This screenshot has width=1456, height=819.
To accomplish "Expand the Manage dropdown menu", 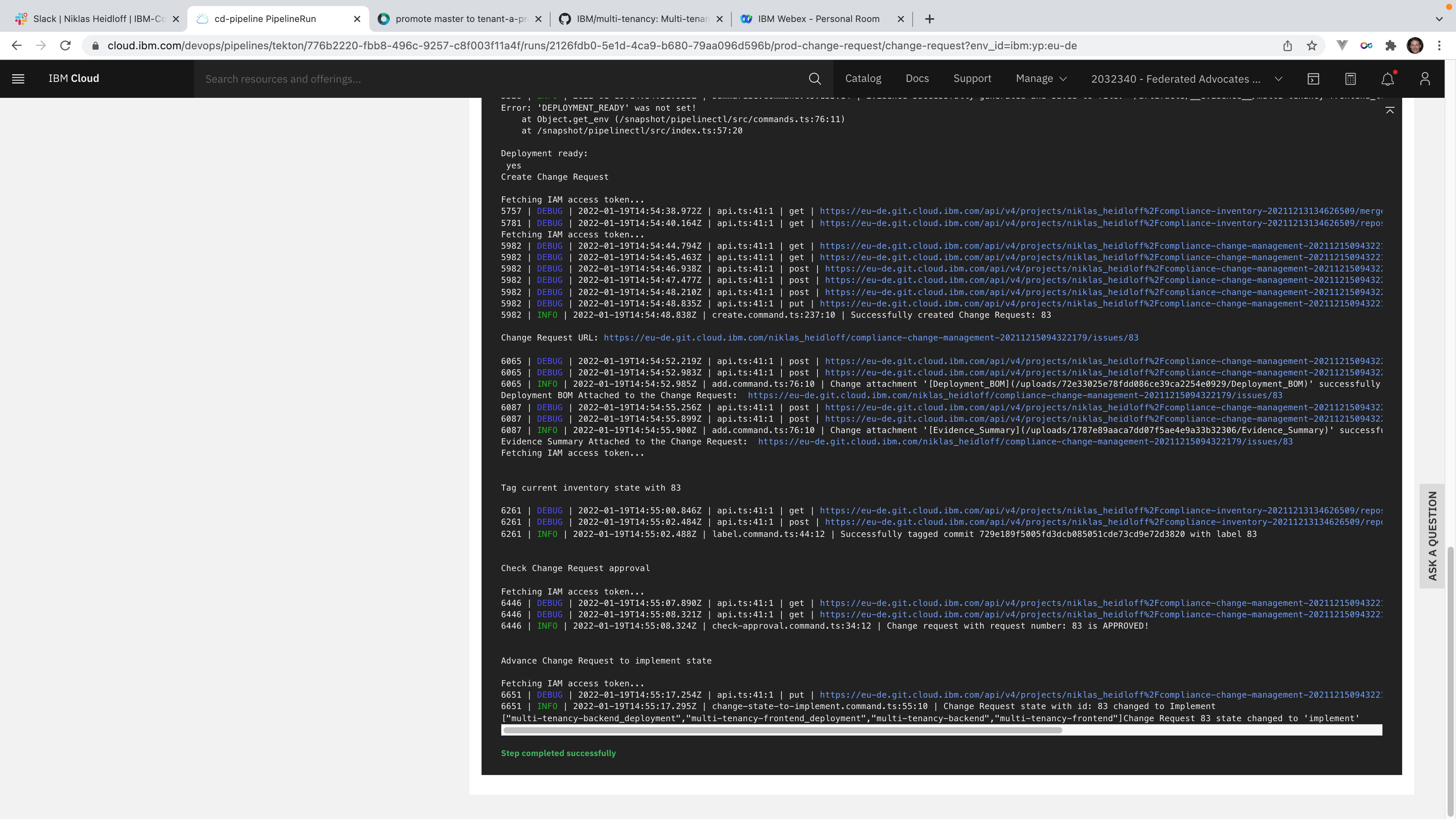I will (x=1040, y=78).
